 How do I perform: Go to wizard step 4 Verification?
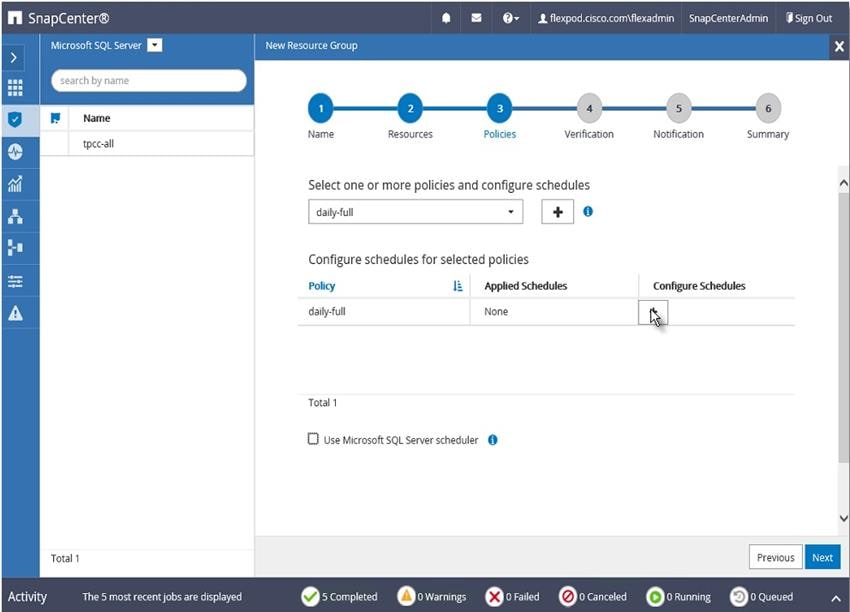pos(589,108)
